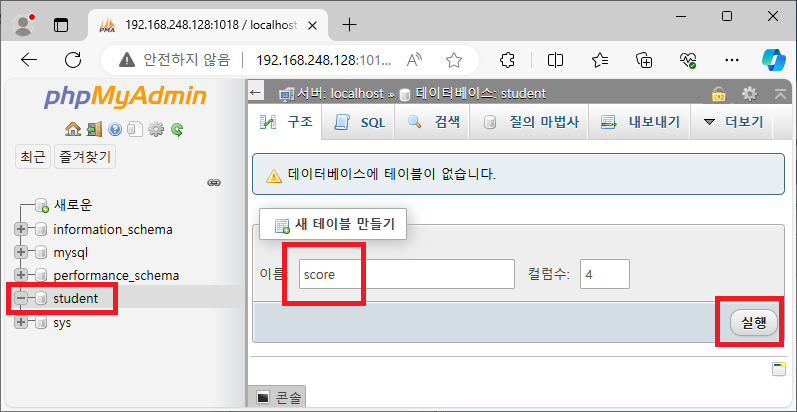Open the 더보기 dropdown menu

(x=732, y=122)
